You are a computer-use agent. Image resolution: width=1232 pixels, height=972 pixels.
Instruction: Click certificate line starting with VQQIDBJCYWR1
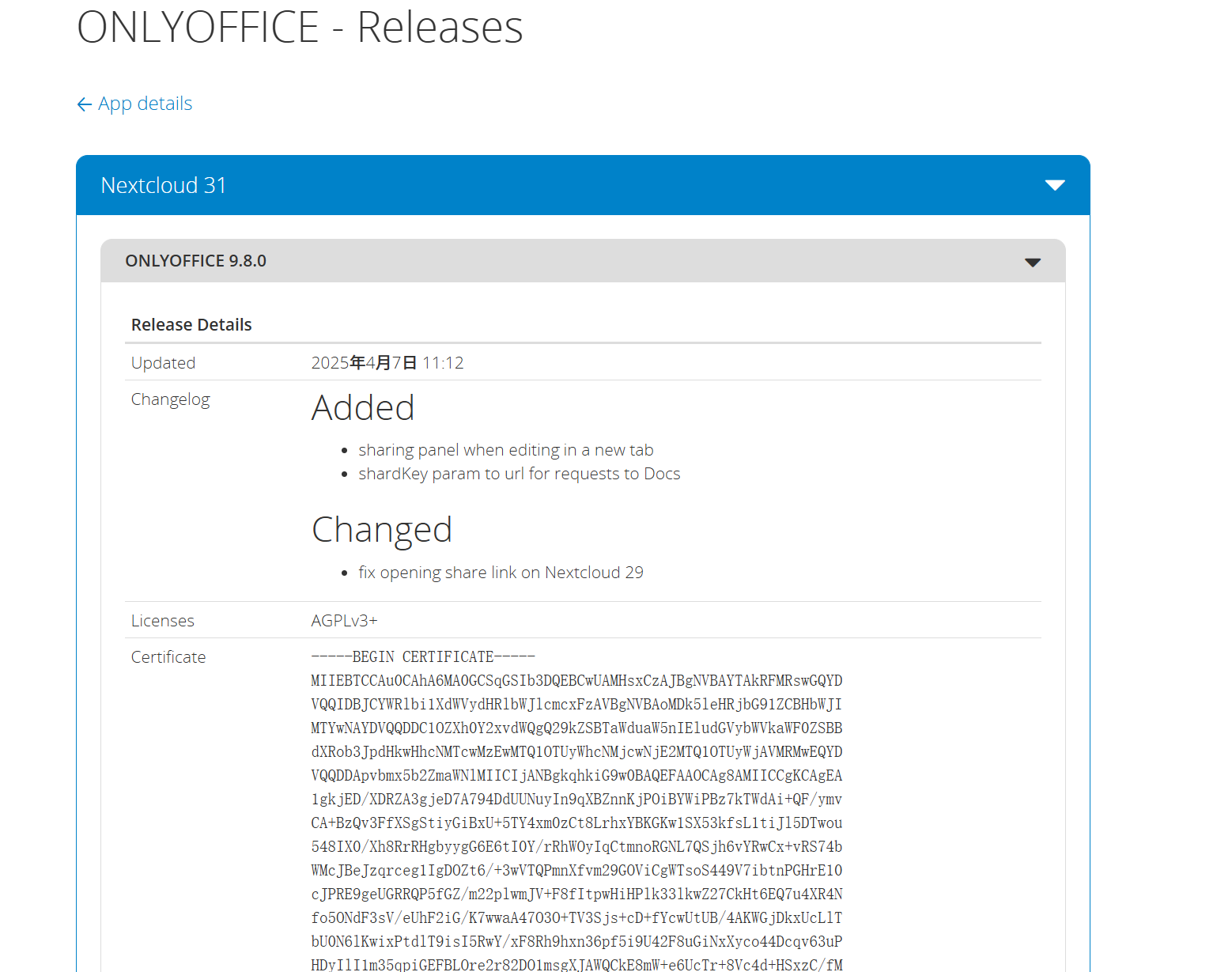576,705
